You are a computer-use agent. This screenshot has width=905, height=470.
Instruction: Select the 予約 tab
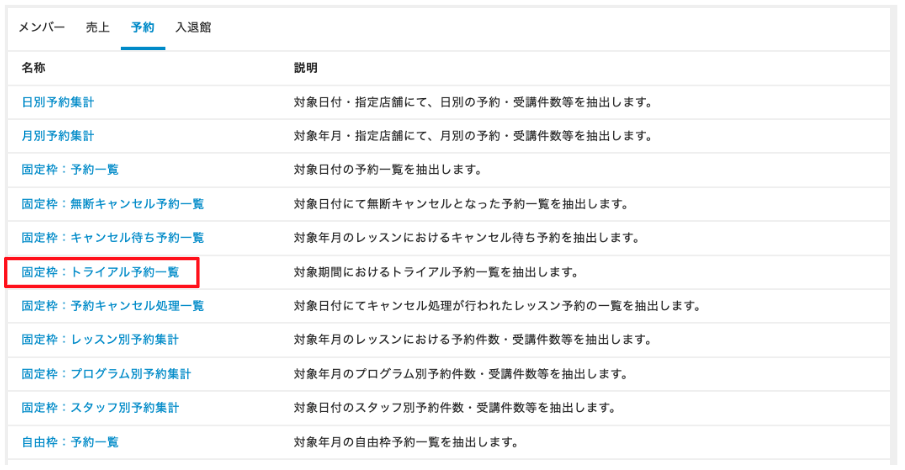pos(143,27)
